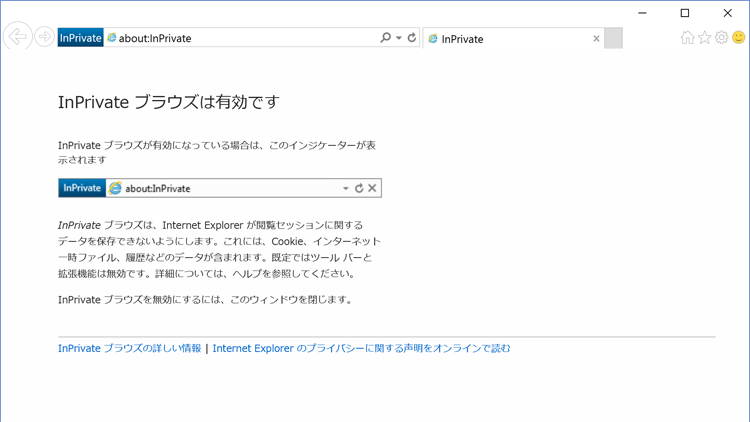Open the Tools gear menu
The image size is (750, 422).
tap(721, 37)
